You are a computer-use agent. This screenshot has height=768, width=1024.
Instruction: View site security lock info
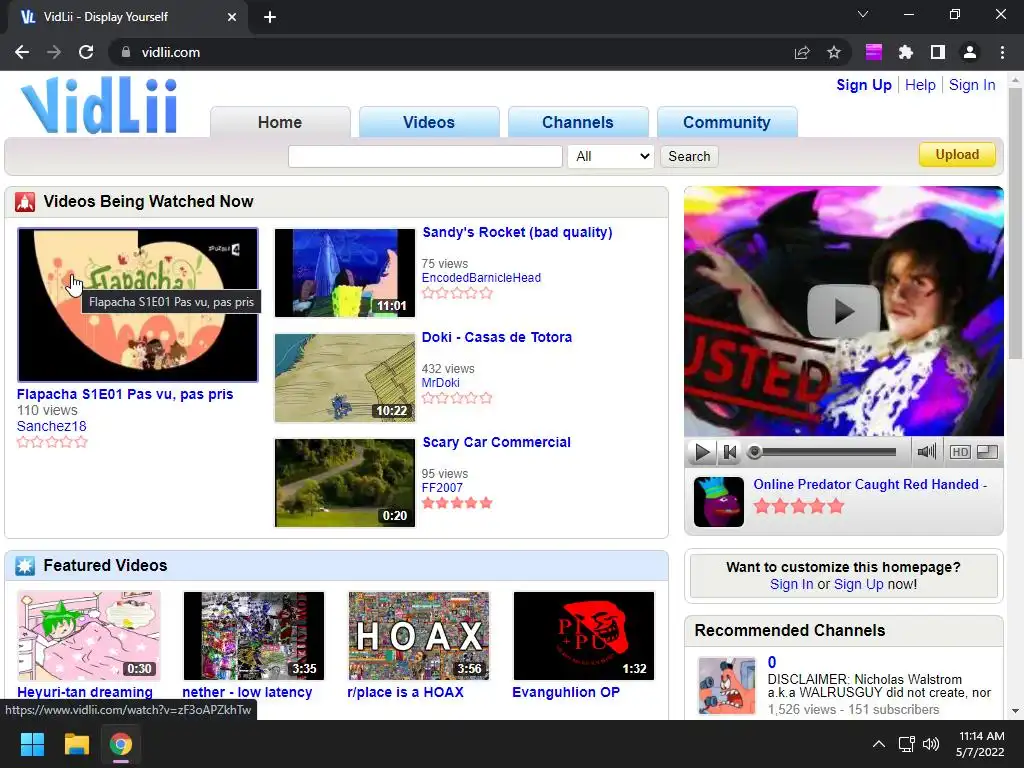coord(126,52)
